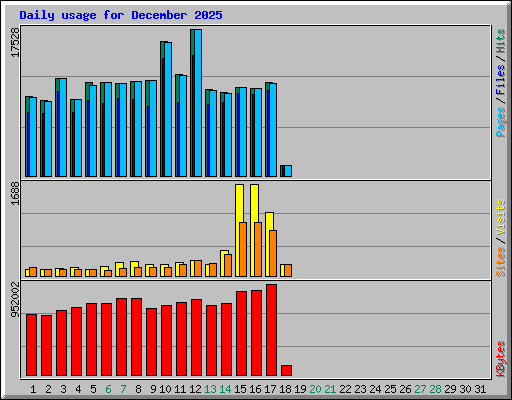Image resolution: width=512 pixels, height=400 pixels.
Task: Click day 30 on the date axis
Action: [x=466, y=389]
